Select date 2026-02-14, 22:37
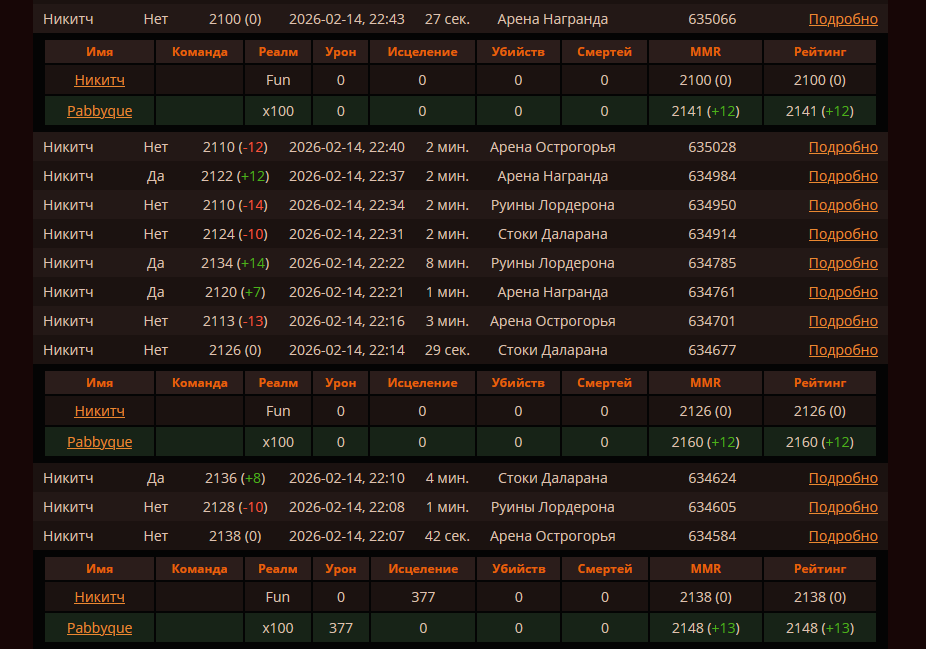The height and width of the screenshot is (649, 926). 347,176
